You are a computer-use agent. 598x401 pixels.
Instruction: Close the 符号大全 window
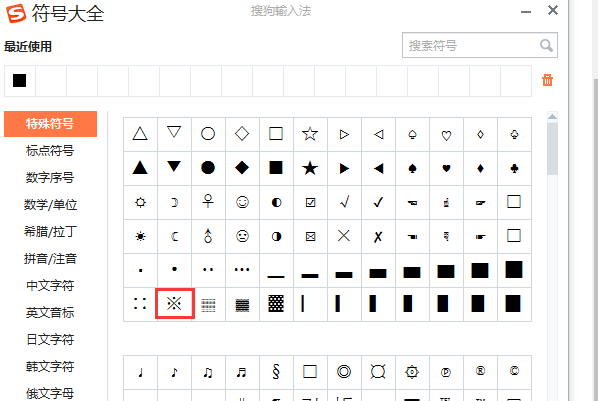[x=553, y=10]
